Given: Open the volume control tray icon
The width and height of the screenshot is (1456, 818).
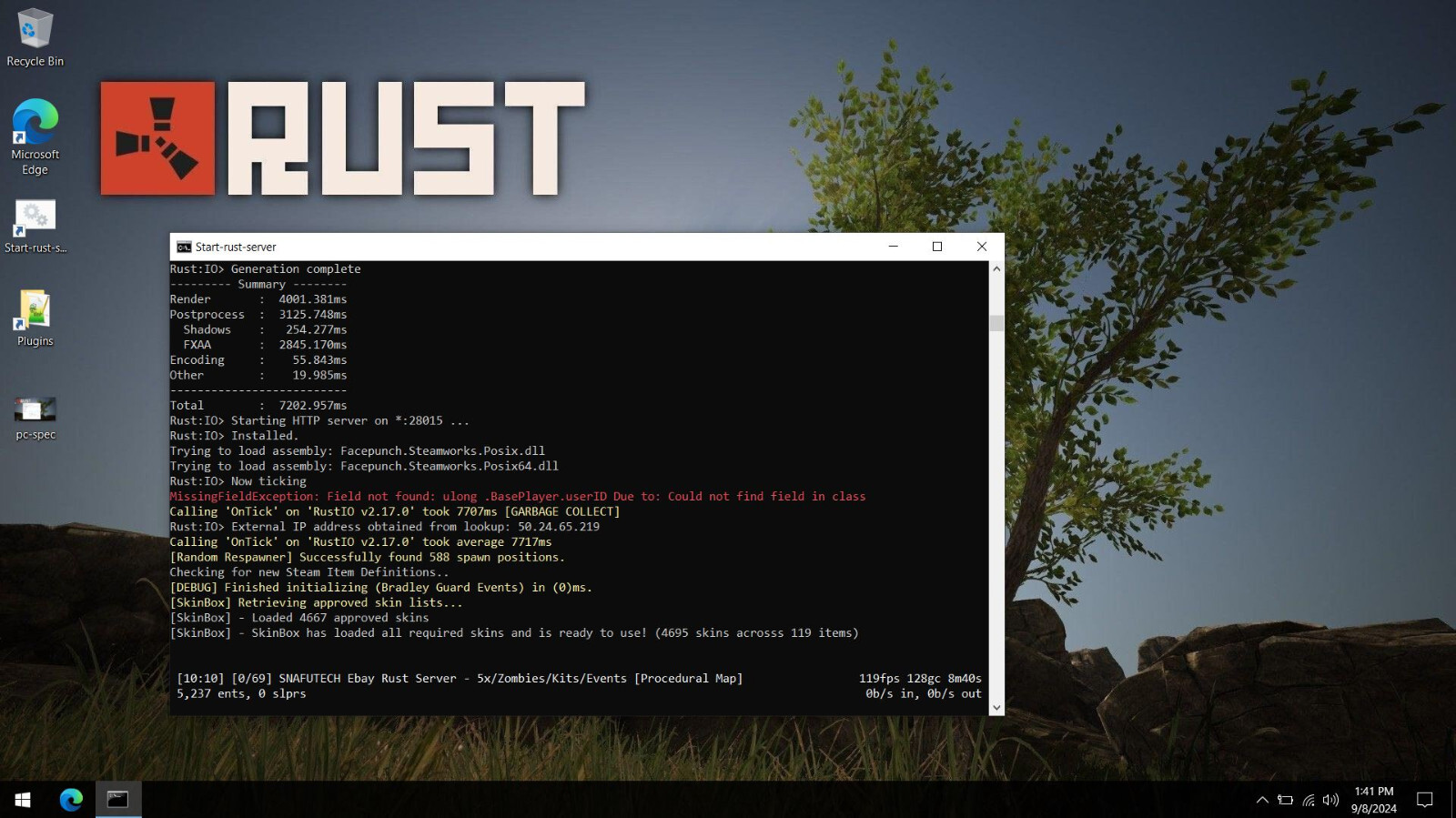Looking at the screenshot, I should [1330, 800].
